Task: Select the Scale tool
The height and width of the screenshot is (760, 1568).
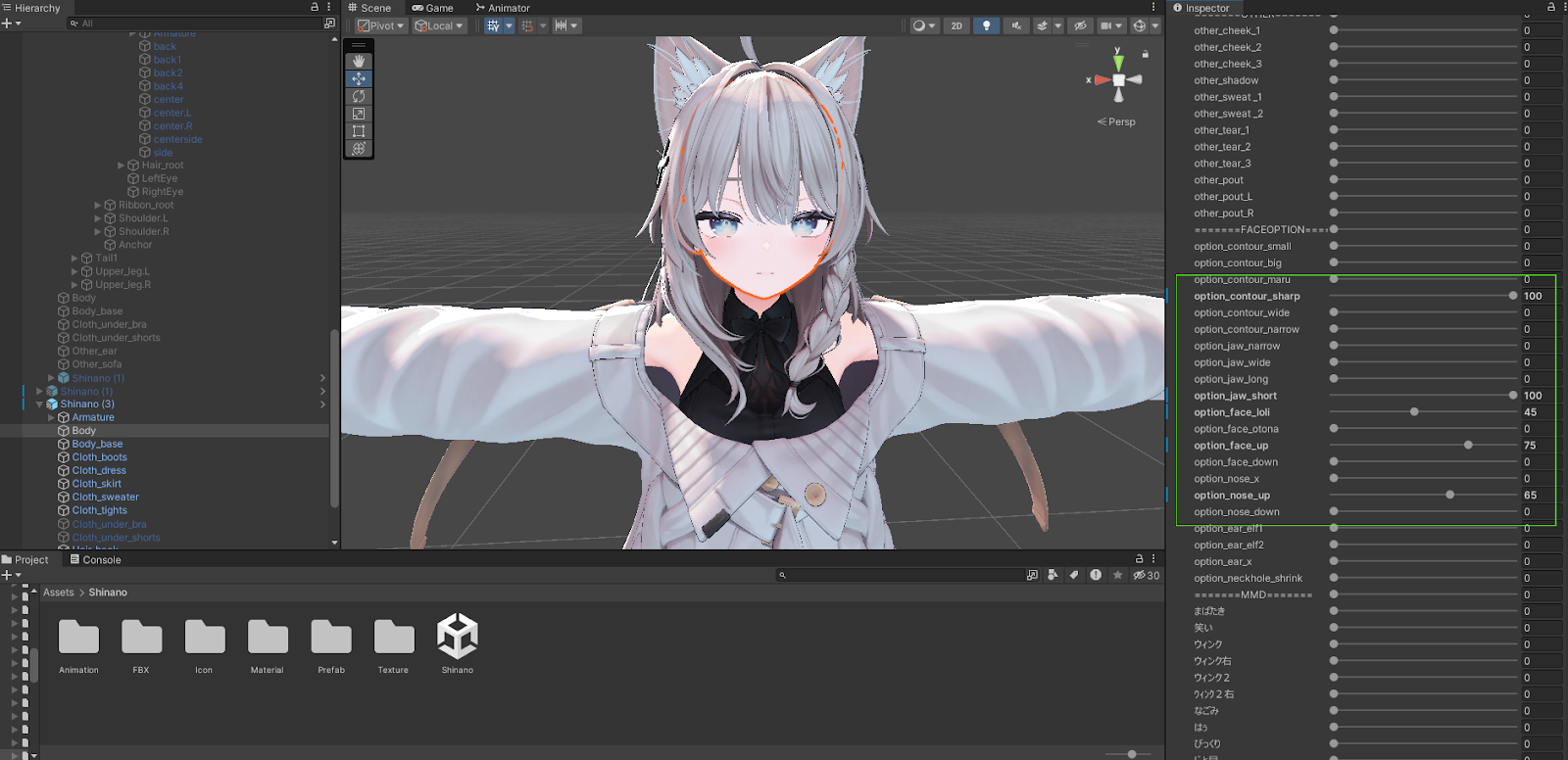Action: [359, 114]
